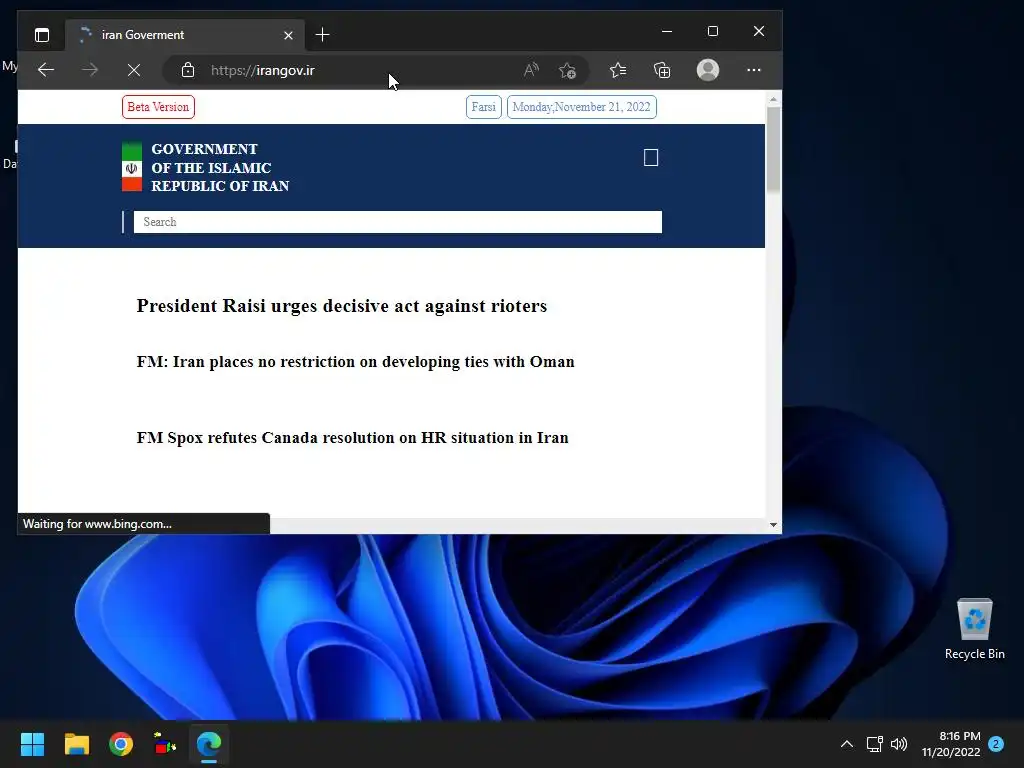Image resolution: width=1024 pixels, height=768 pixels.
Task: Open the colorful app icon beside Chrome
Action: (165, 744)
